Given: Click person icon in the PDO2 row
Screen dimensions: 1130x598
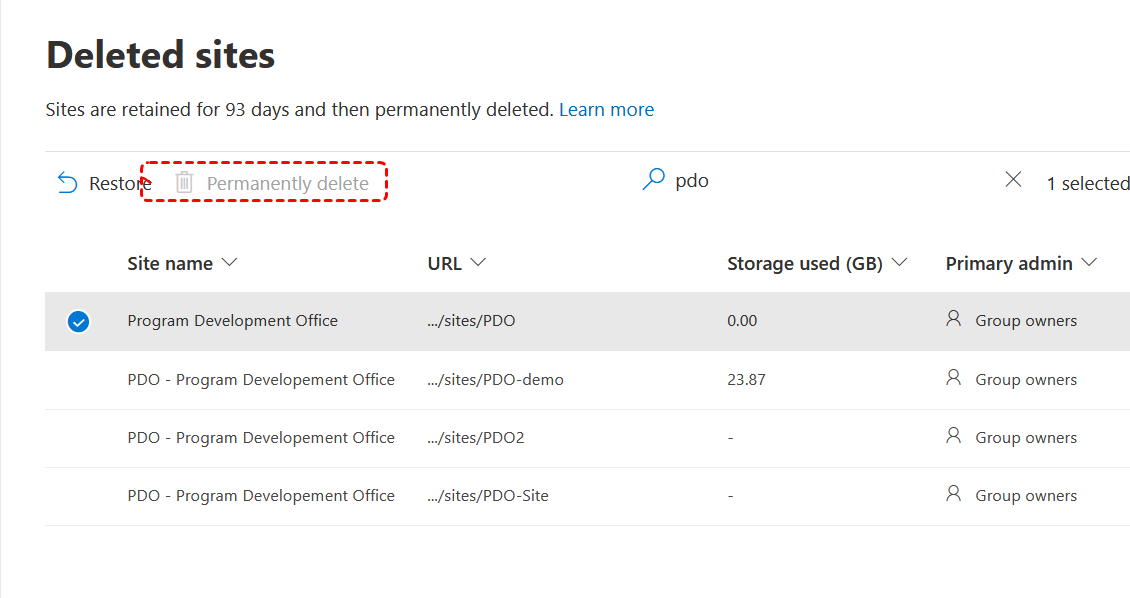Looking at the screenshot, I should click(953, 436).
